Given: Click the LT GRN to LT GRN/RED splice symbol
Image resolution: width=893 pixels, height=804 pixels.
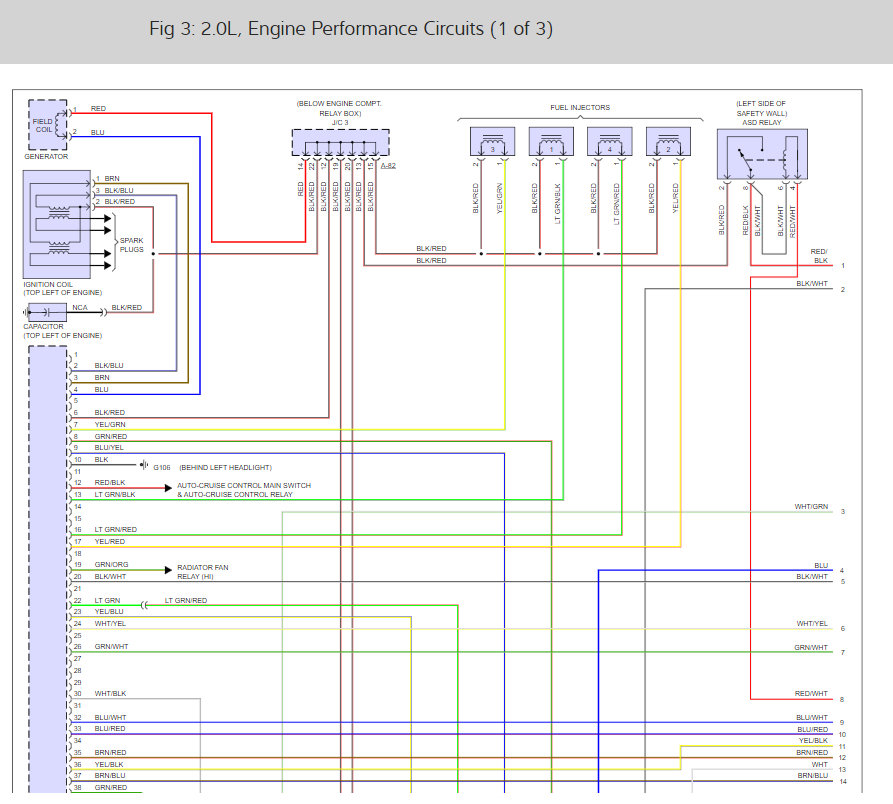Looking at the screenshot, I should click(x=144, y=605).
